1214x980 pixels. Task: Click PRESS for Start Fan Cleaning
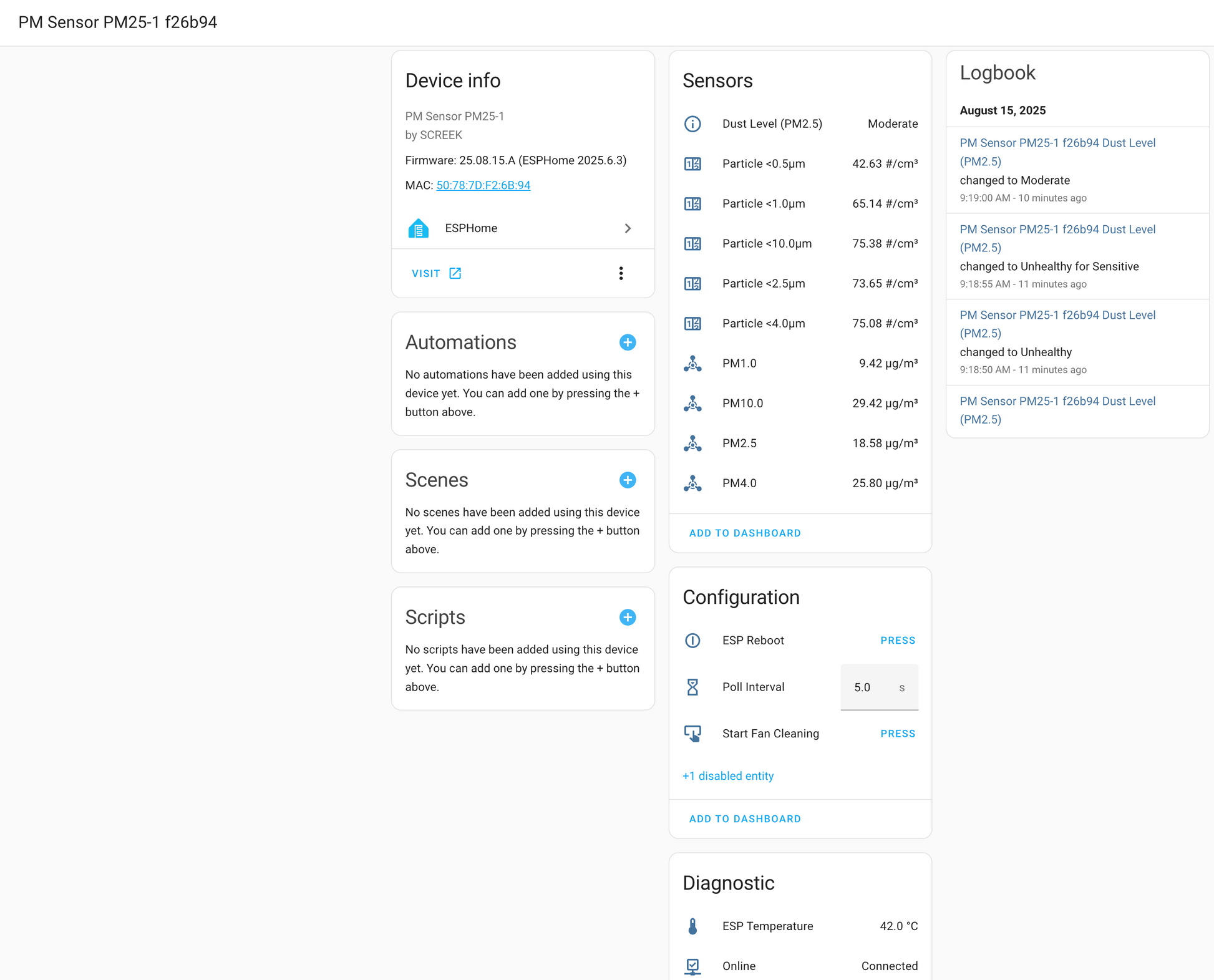point(898,734)
